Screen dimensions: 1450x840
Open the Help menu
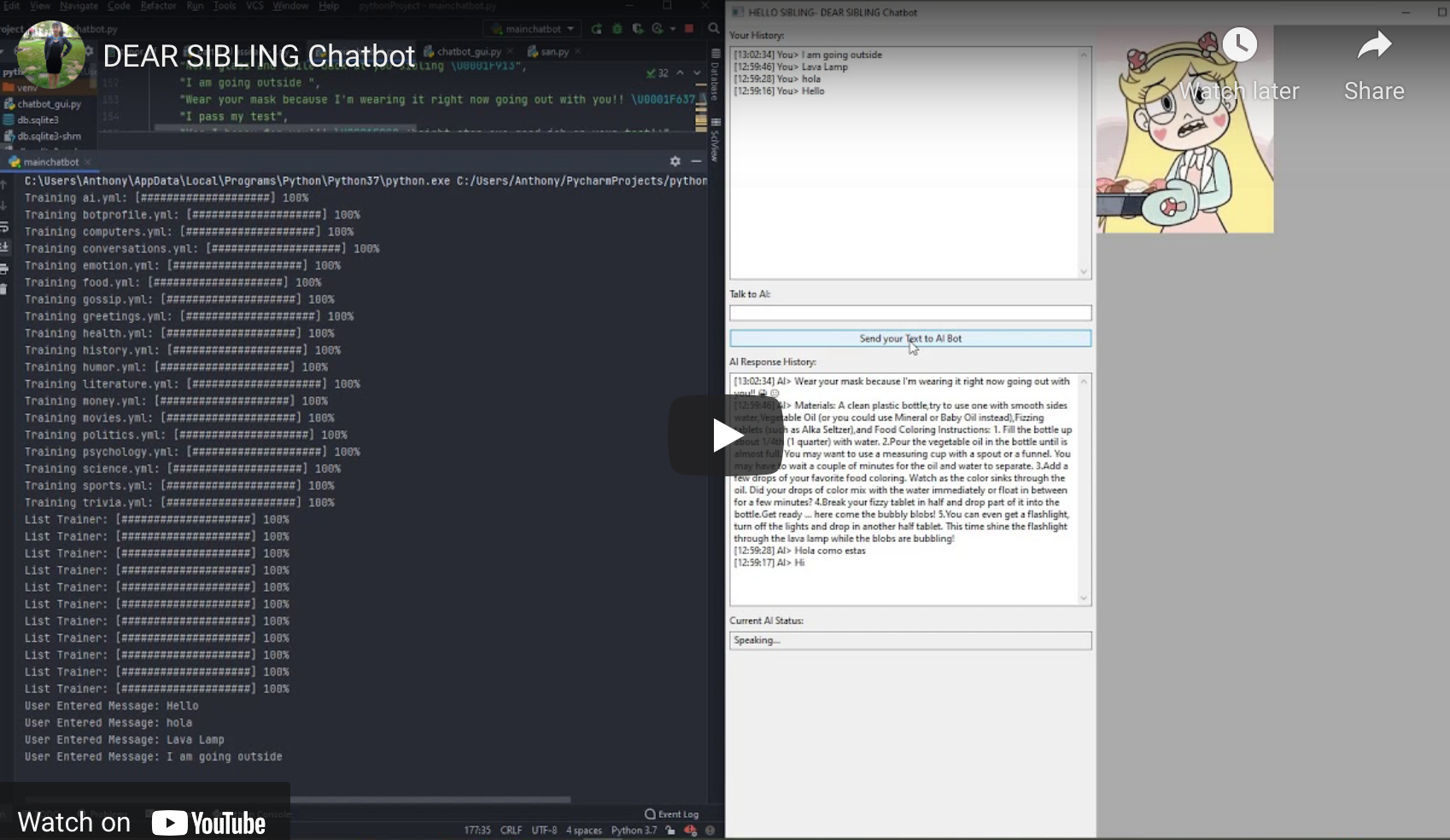329,6
